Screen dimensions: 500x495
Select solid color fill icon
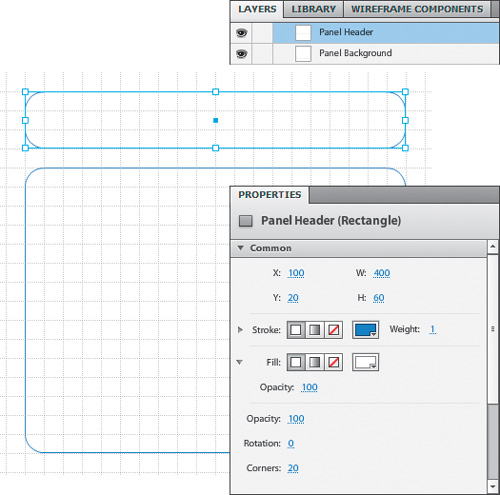(x=296, y=362)
